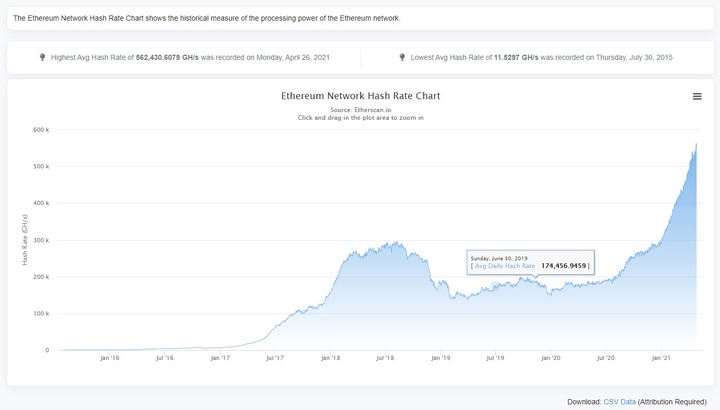Image resolution: width=720 pixels, height=410 pixels.
Task: Click the 562,430.6079 GH/s highest value text
Action: click(x=167, y=57)
